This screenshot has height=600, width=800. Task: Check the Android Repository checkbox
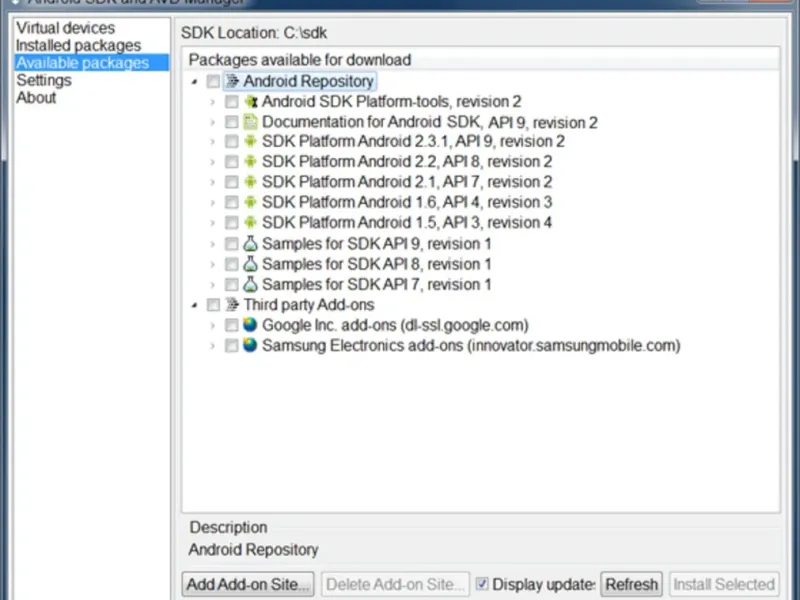(213, 81)
